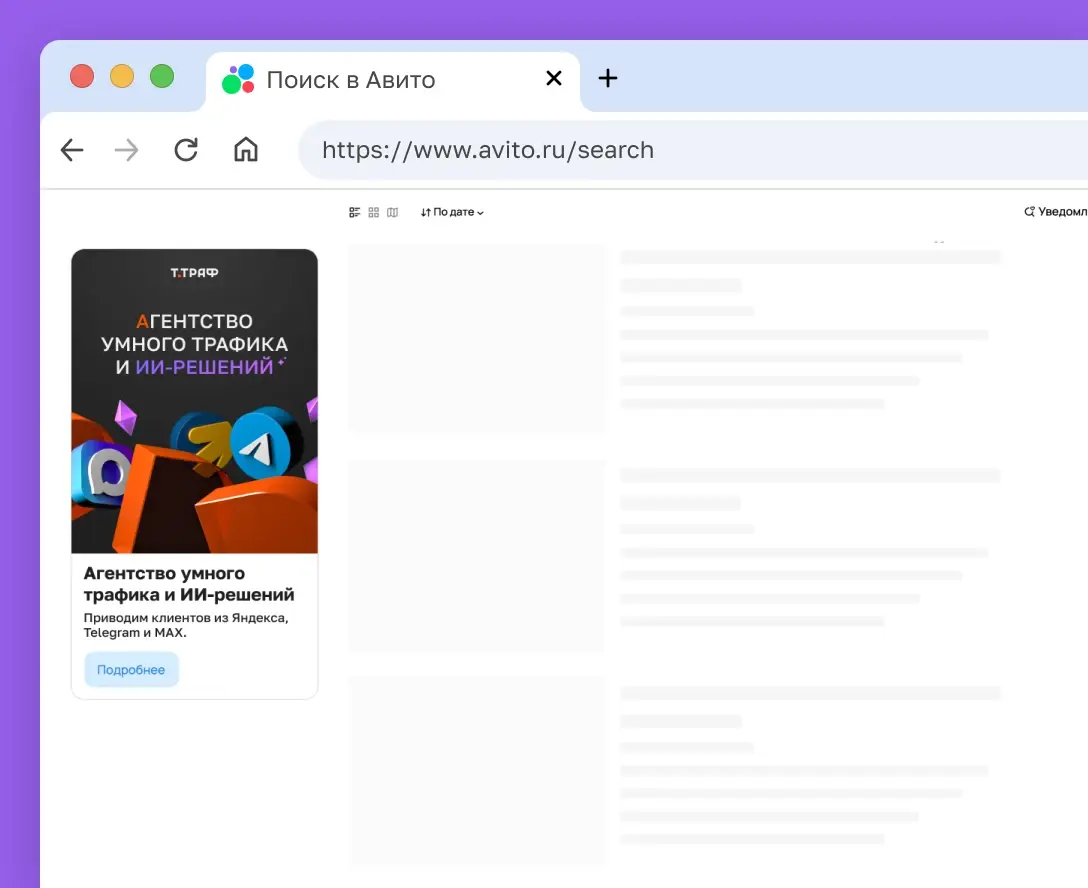Viewport: 1088px width, 888px height.
Task: Switch to list view layout icon
Action: [355, 212]
